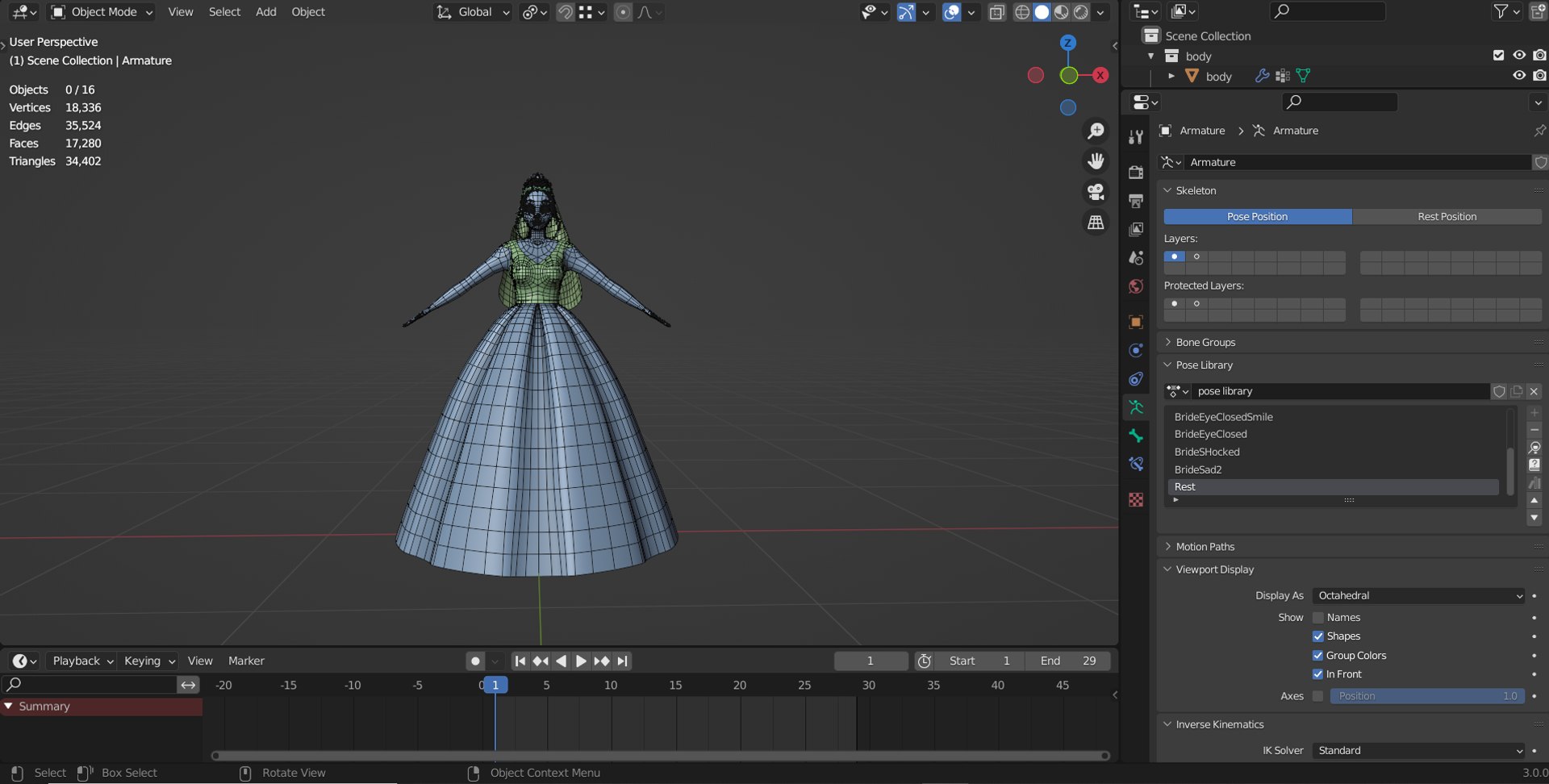Screen dimensions: 1549x784
Task: Enable Axes checkbox
Action: pyautogui.click(x=1318, y=696)
